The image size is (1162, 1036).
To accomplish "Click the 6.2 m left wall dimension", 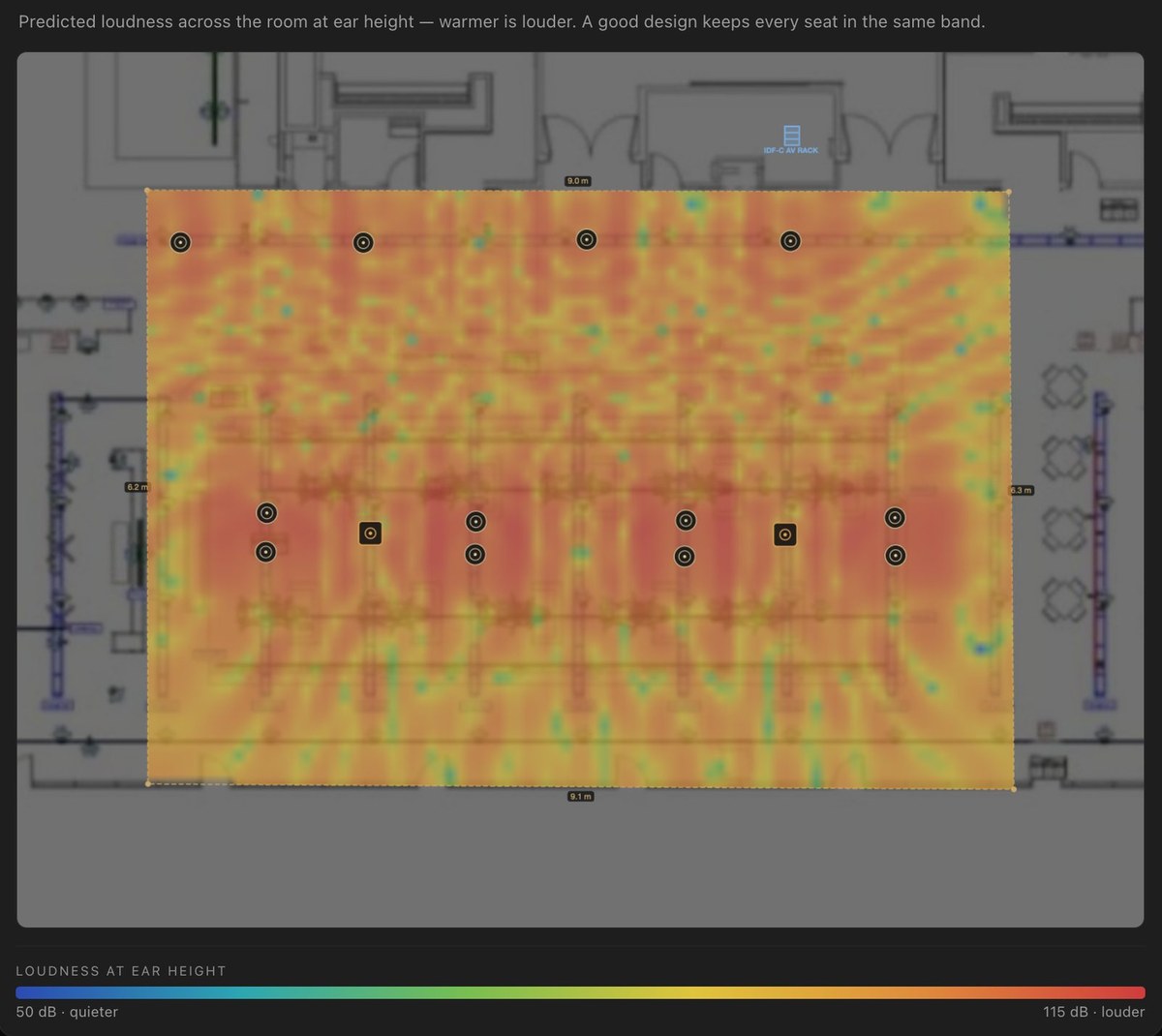I will (x=138, y=487).
